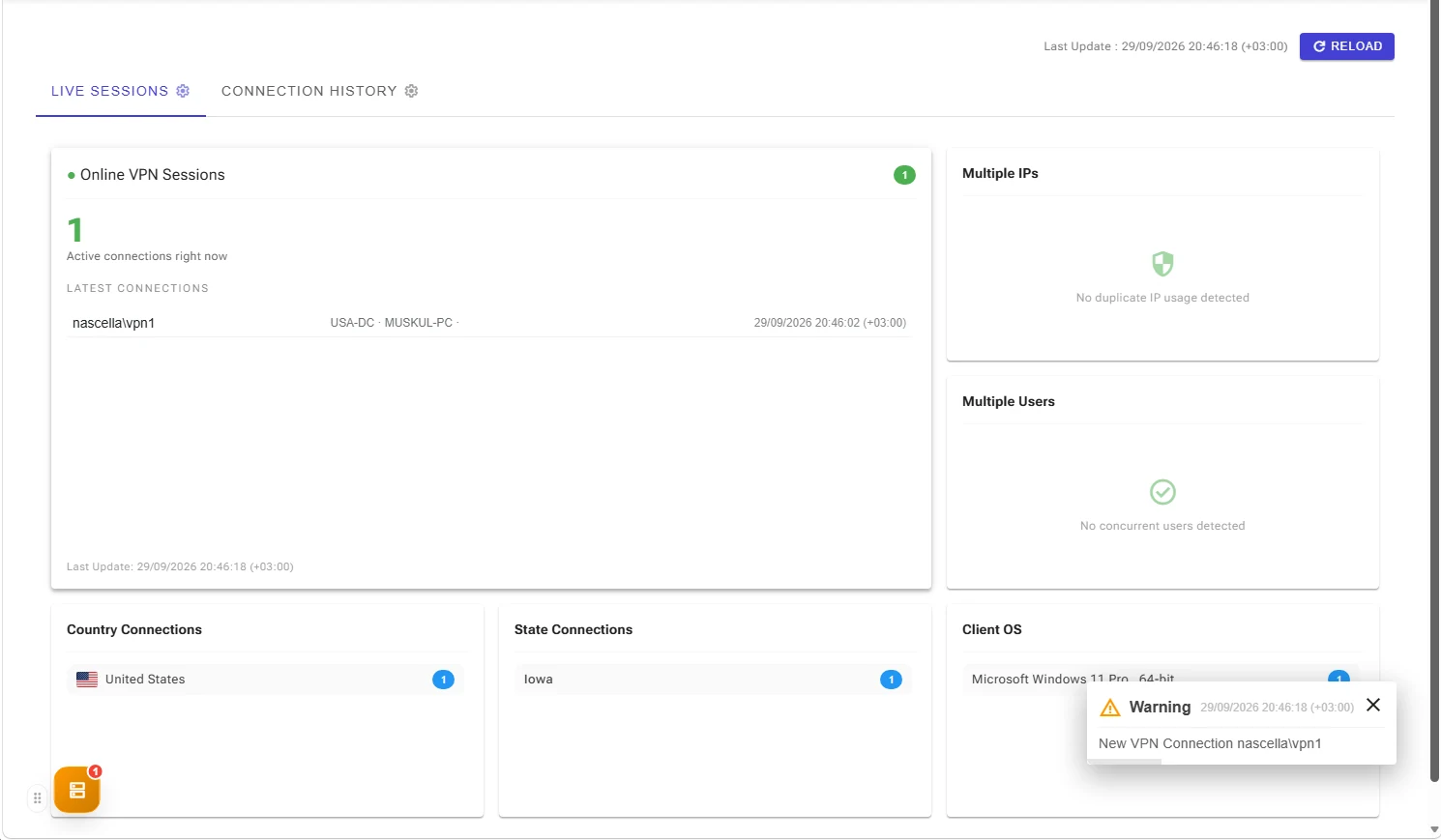Click the Multiple IPs card heading
1441x840 pixels.
pos(1000,173)
